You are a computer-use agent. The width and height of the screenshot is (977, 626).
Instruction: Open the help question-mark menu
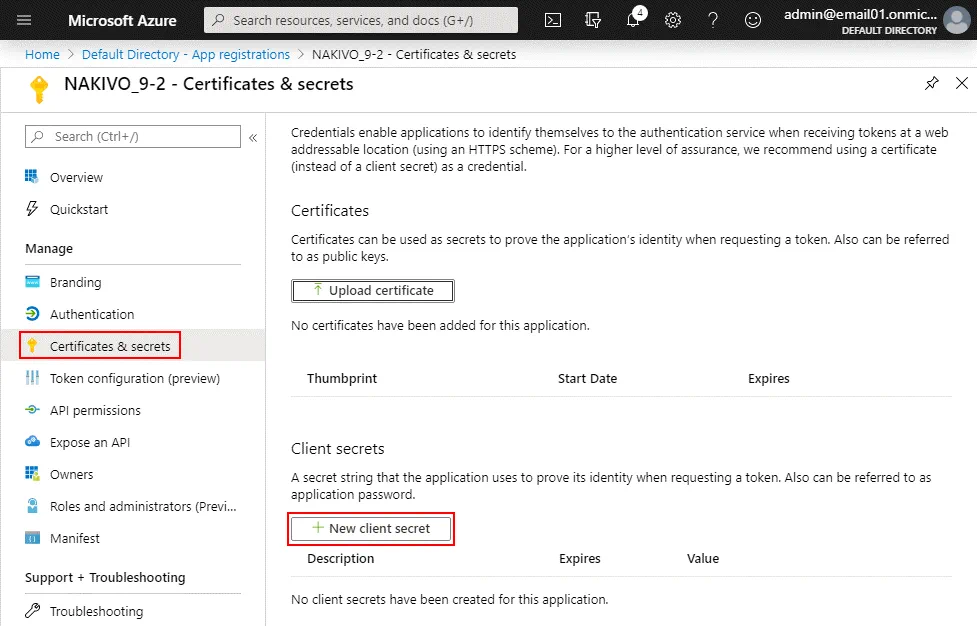click(x=713, y=19)
